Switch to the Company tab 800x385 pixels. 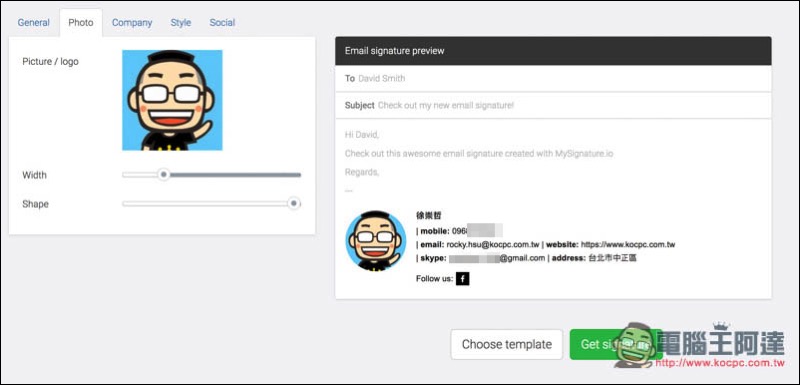coord(132,23)
